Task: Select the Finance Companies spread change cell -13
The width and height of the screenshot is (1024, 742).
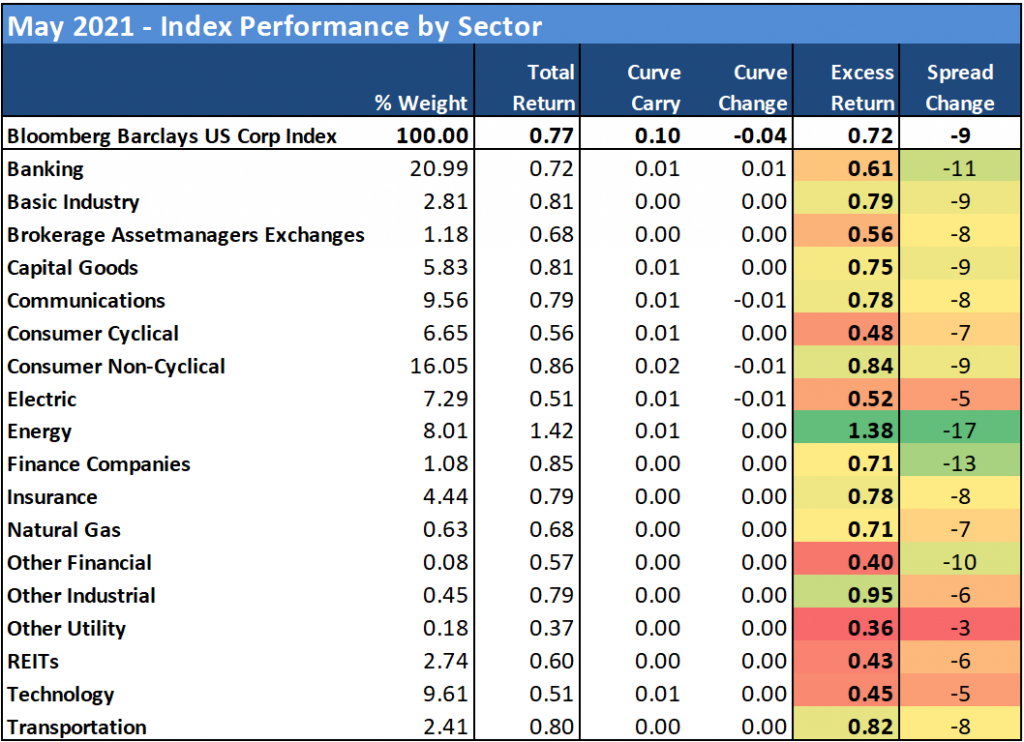Action: (x=960, y=464)
